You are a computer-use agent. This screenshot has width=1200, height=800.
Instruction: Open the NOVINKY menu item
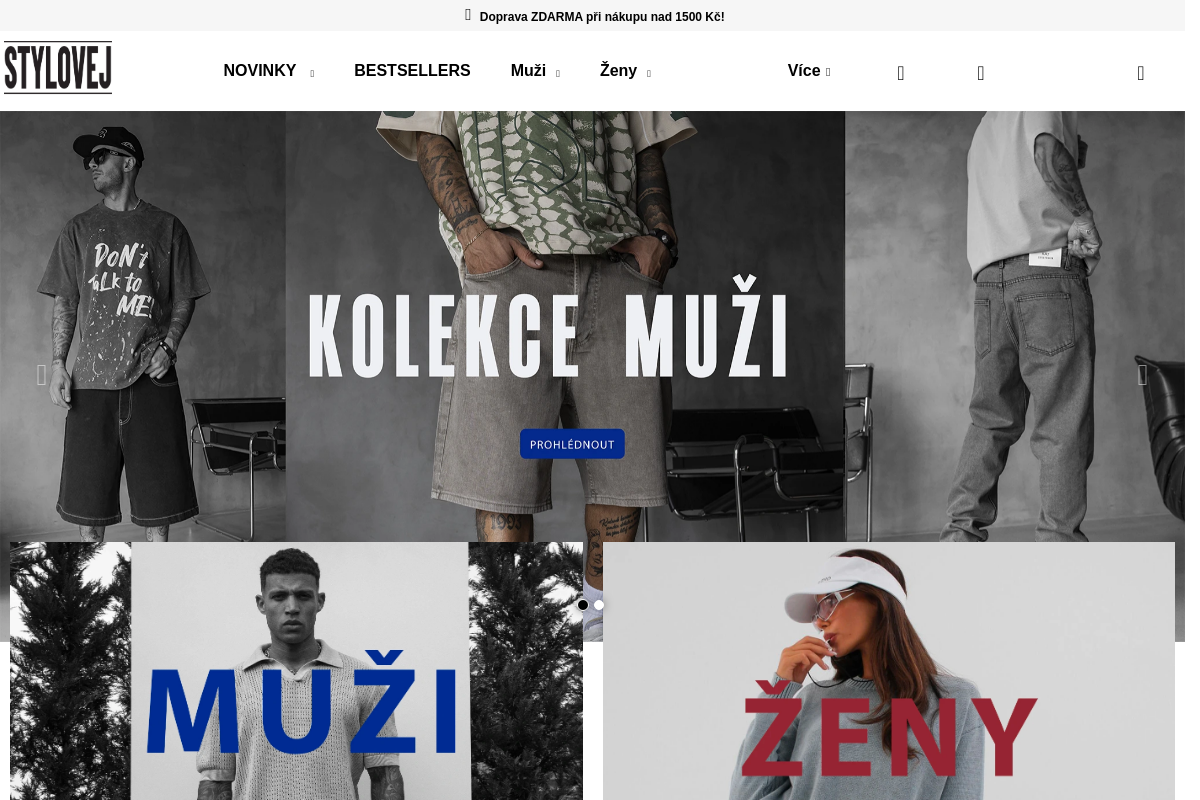point(260,71)
